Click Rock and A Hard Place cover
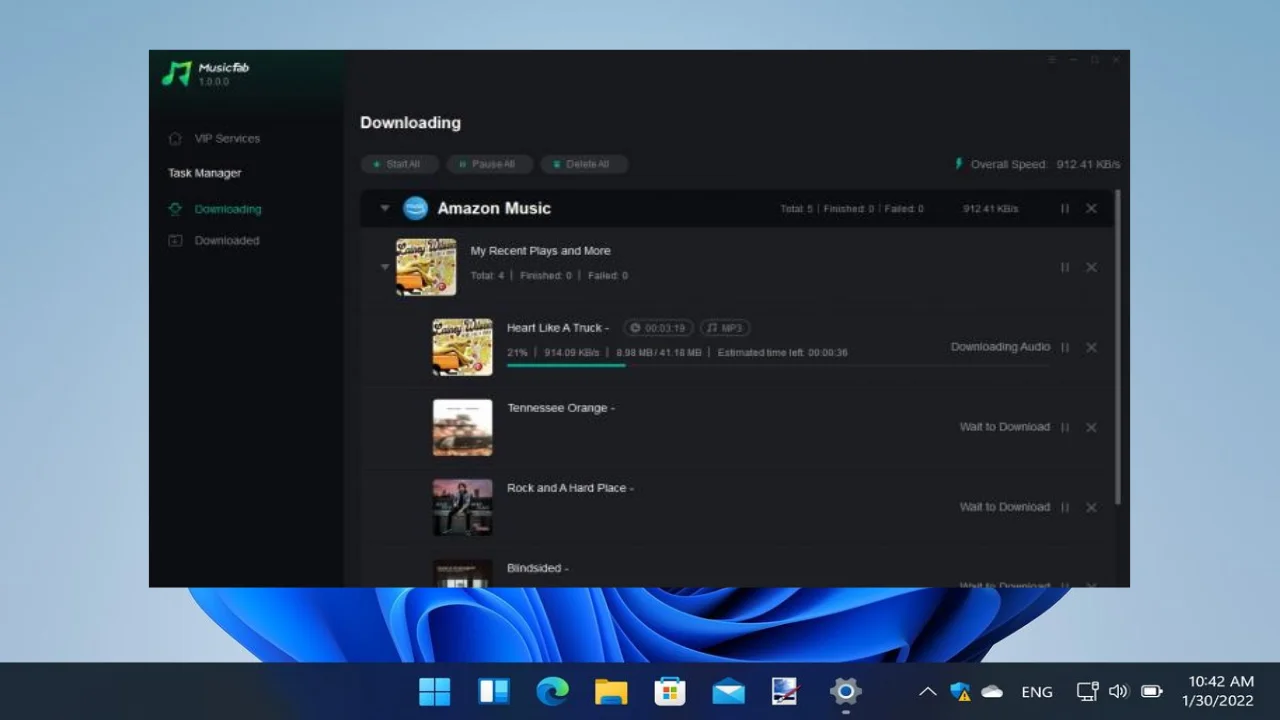Image resolution: width=1280 pixels, height=720 pixels. click(462, 507)
